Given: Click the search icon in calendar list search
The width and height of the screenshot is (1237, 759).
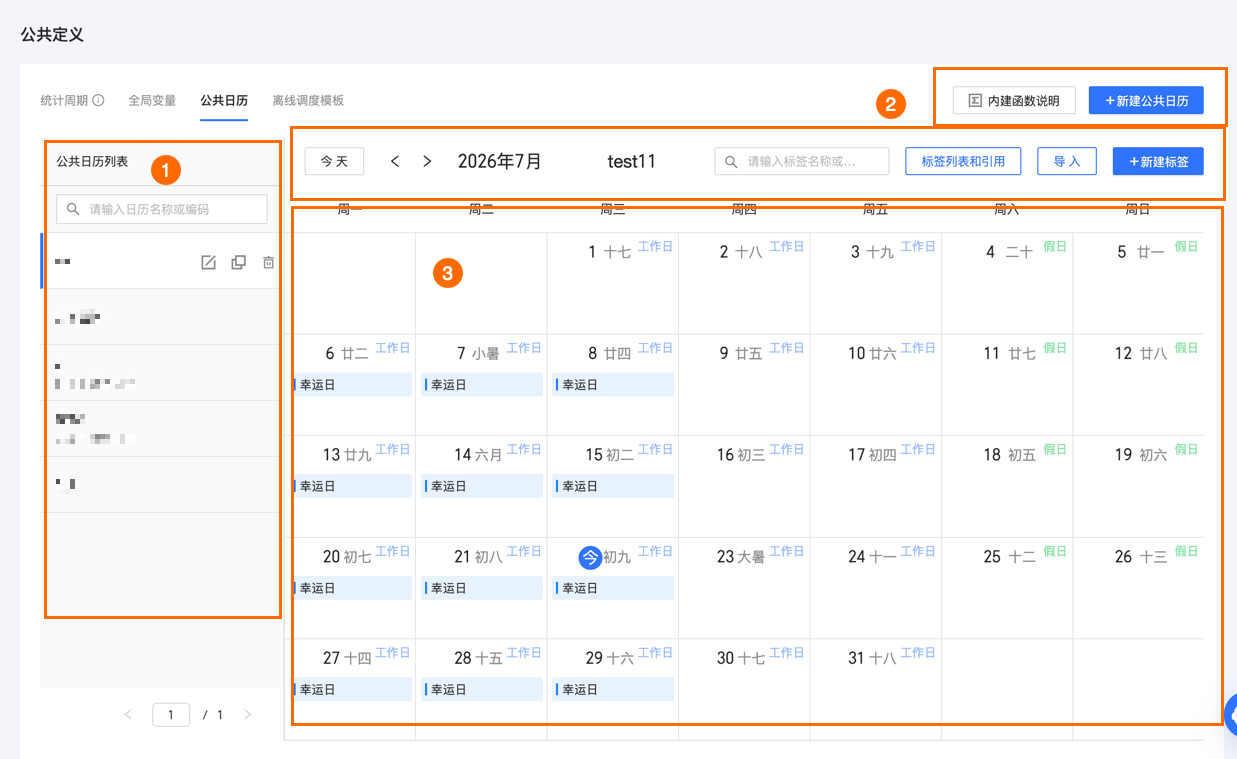Looking at the screenshot, I should pyautogui.click(x=73, y=209).
